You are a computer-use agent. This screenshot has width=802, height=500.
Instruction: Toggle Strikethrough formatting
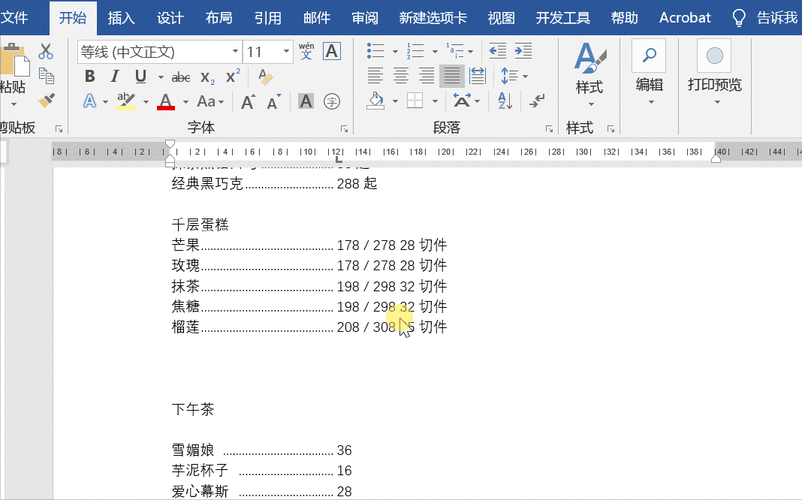[181, 77]
